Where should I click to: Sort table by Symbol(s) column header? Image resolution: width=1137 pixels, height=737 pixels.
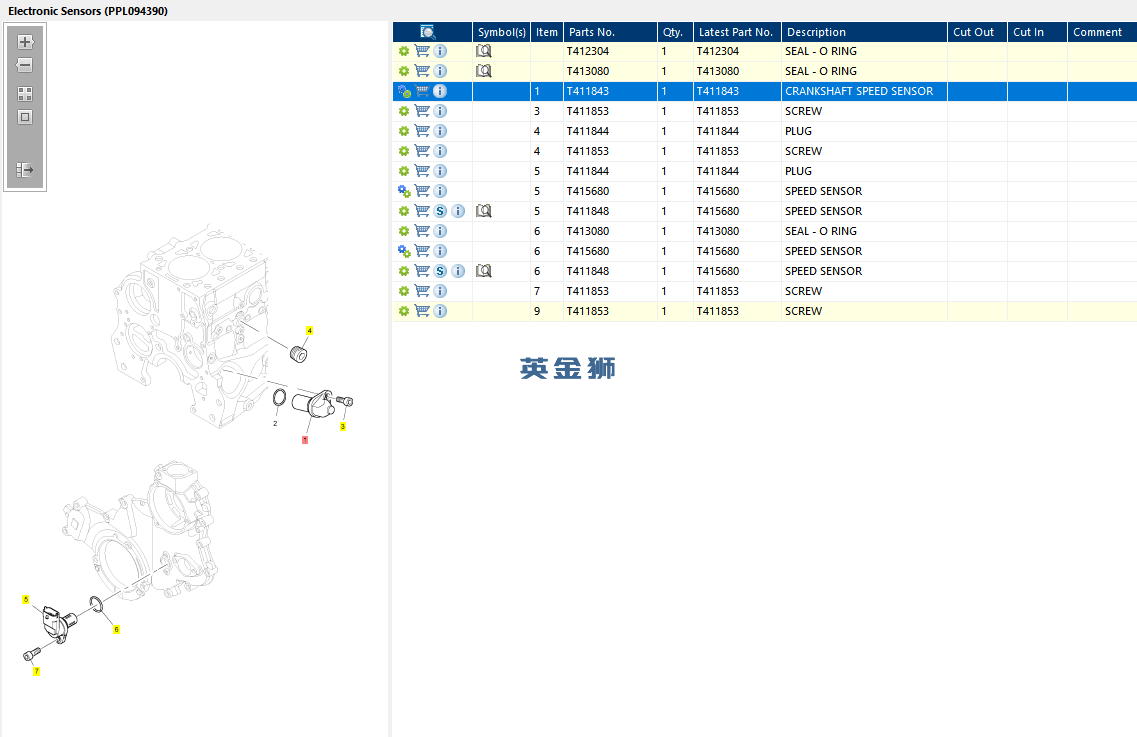click(x=502, y=32)
